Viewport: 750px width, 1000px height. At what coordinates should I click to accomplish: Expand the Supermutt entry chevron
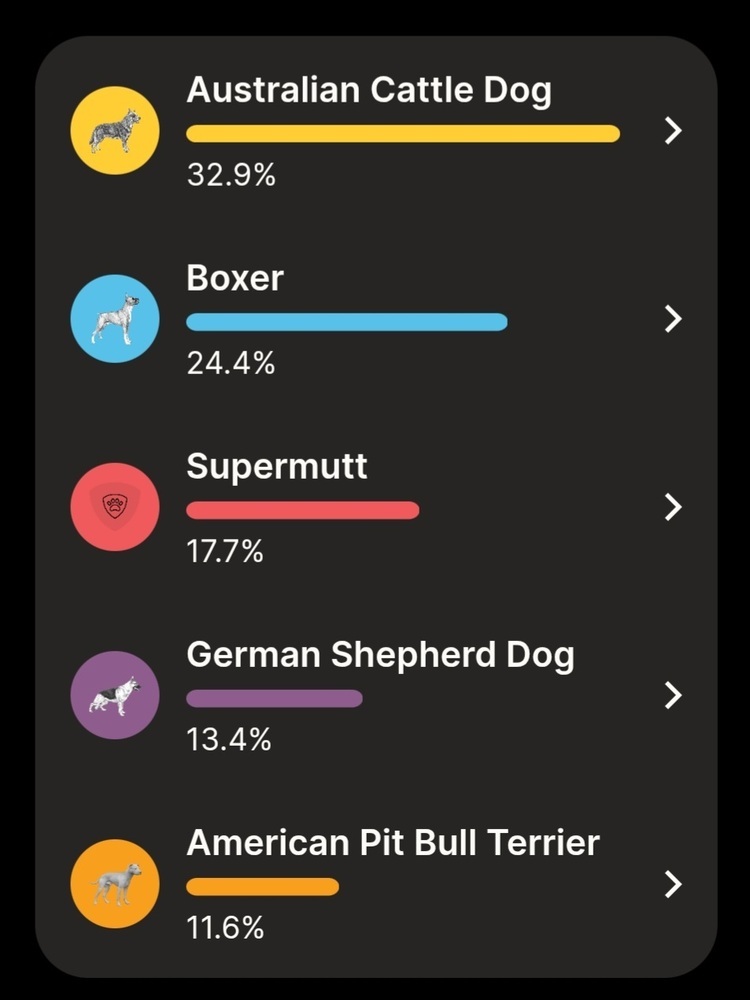tap(673, 507)
